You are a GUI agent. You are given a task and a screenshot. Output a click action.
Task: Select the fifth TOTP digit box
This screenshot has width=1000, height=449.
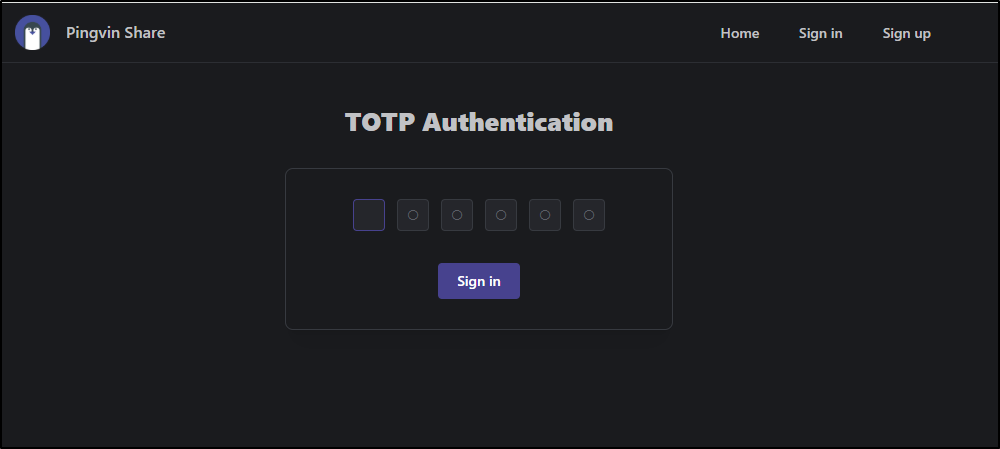click(x=545, y=215)
